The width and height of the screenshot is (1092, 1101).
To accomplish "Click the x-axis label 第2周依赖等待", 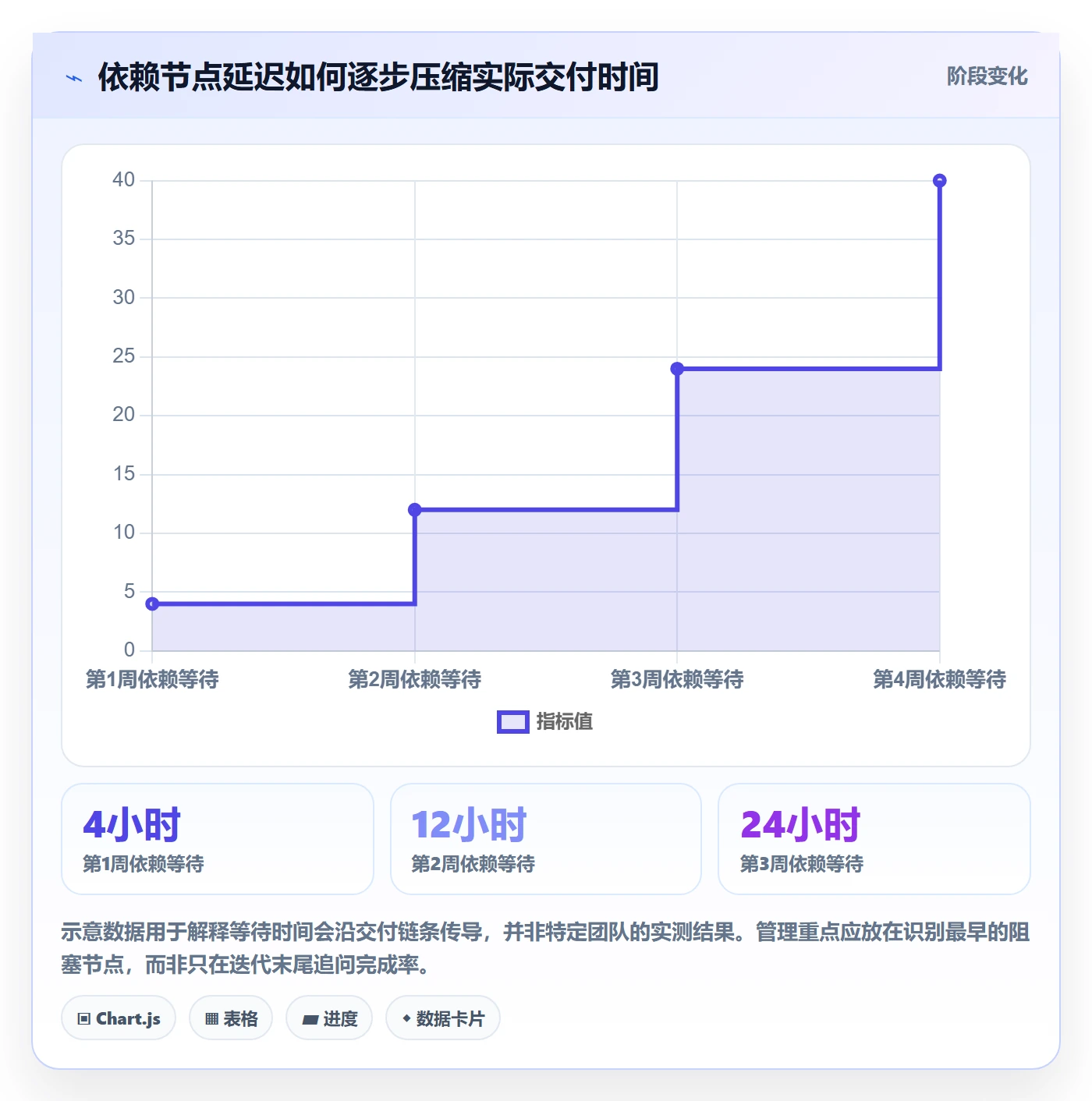I will pos(415,680).
